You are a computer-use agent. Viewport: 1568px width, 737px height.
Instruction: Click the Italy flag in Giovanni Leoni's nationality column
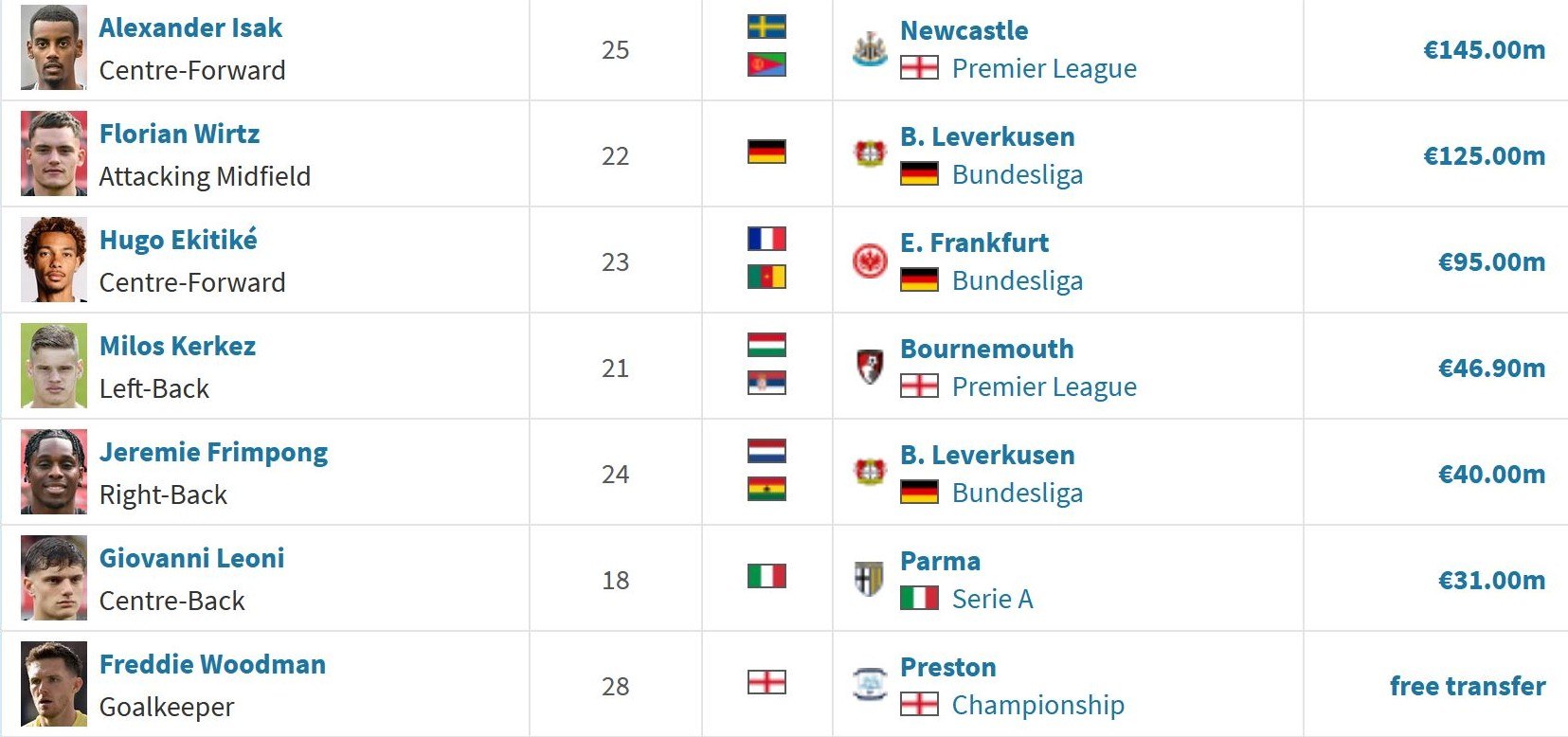[x=766, y=576]
